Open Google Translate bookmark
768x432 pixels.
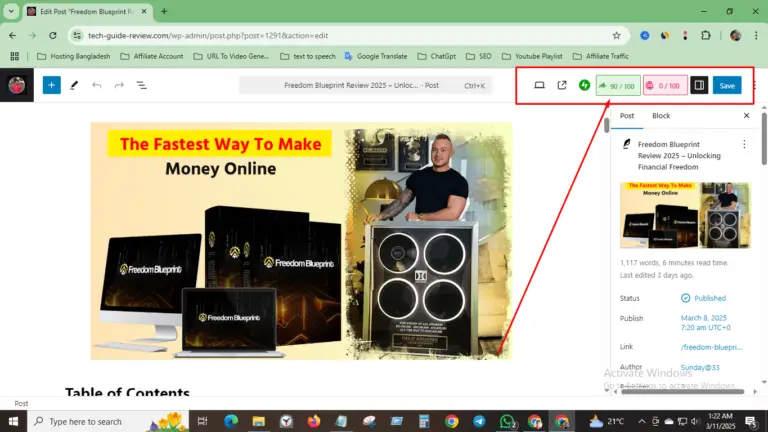coord(376,56)
